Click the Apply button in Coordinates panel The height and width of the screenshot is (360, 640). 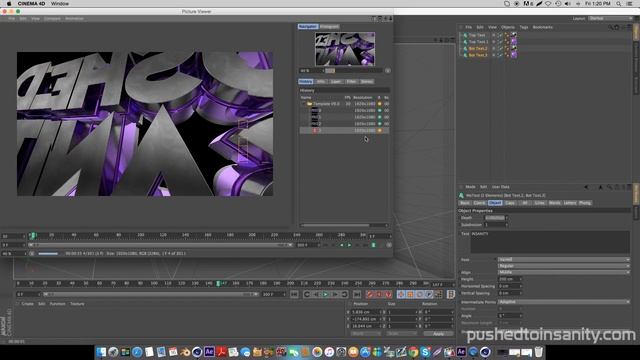point(438,333)
